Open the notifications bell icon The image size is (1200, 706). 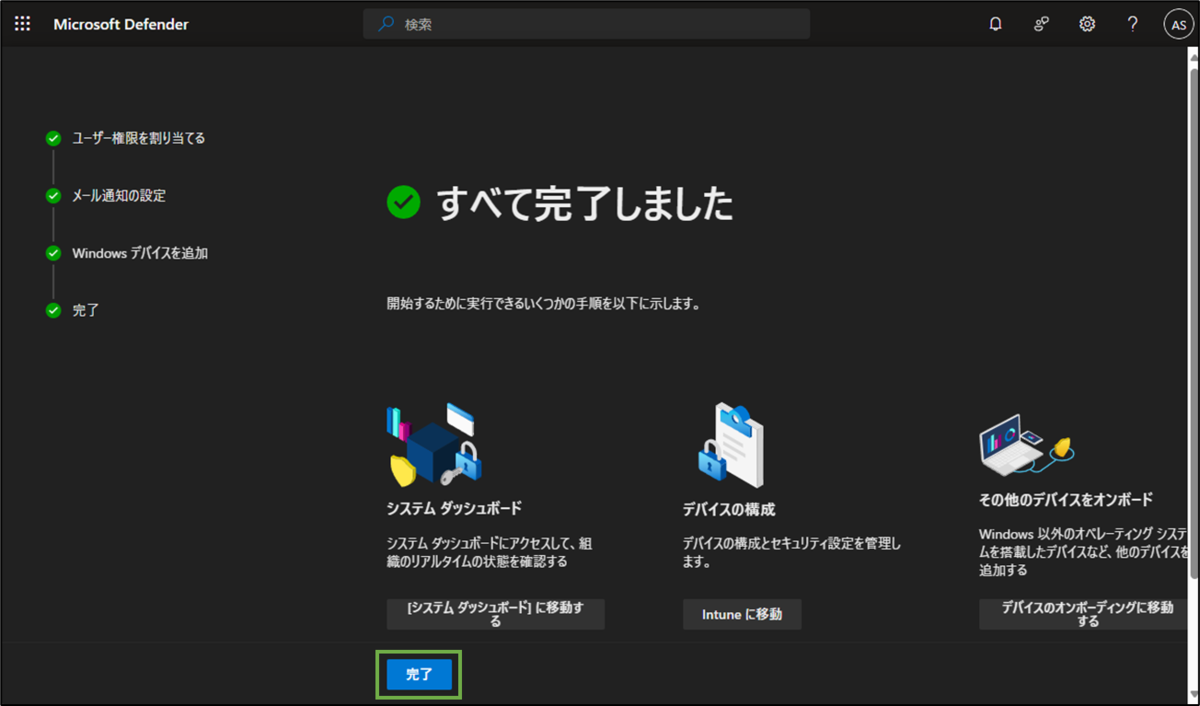click(995, 24)
